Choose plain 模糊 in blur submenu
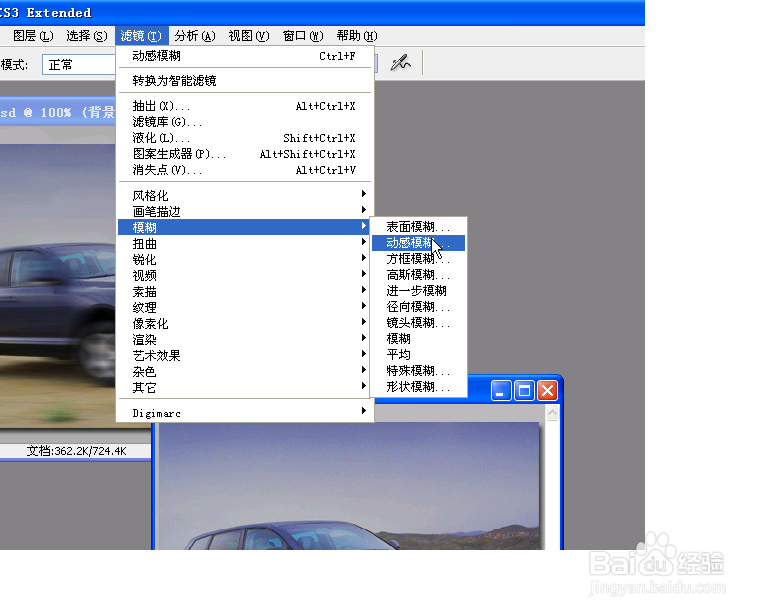768x614 pixels. pyautogui.click(x=418, y=339)
